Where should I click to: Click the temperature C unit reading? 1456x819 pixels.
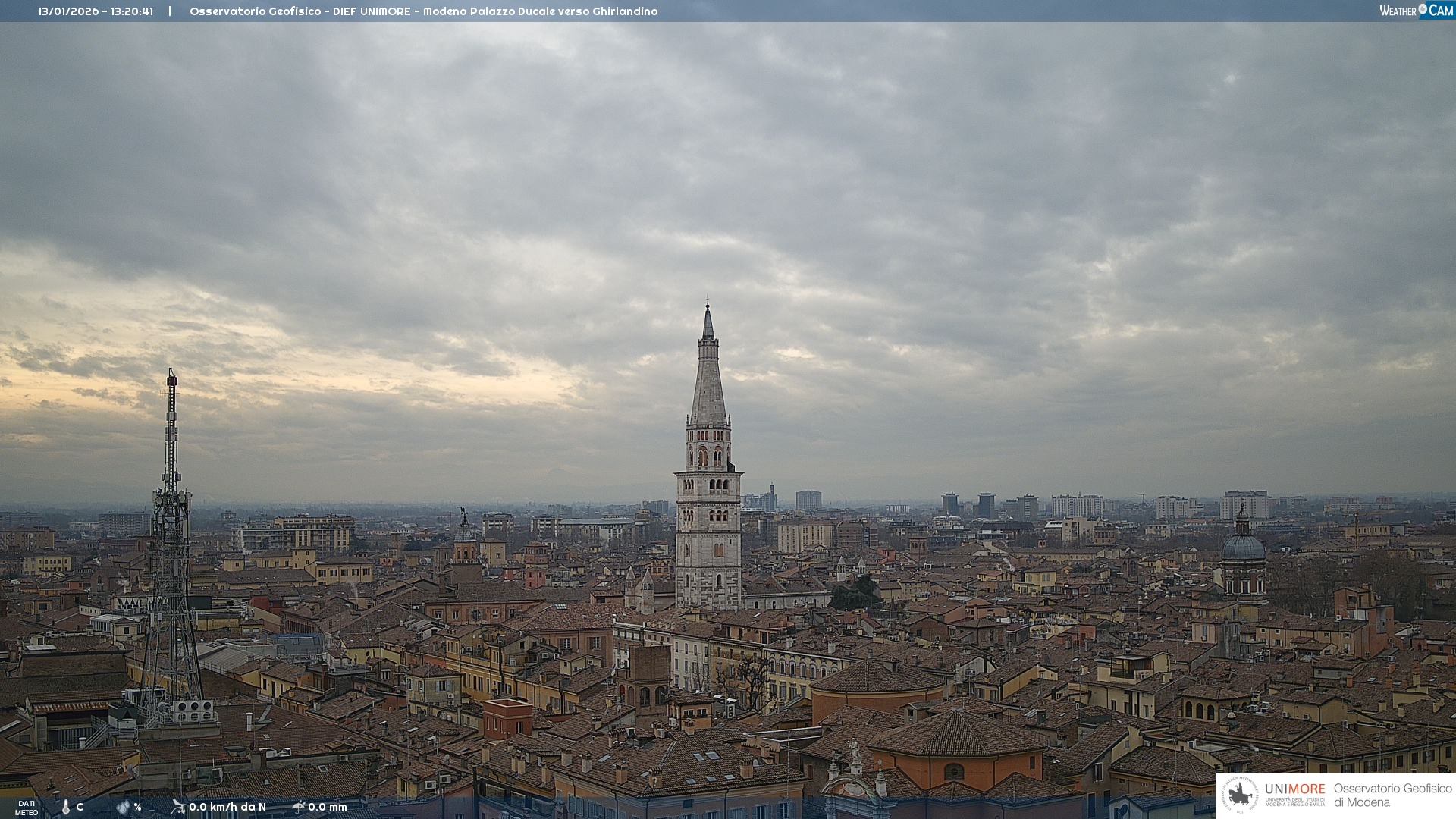coord(80,807)
